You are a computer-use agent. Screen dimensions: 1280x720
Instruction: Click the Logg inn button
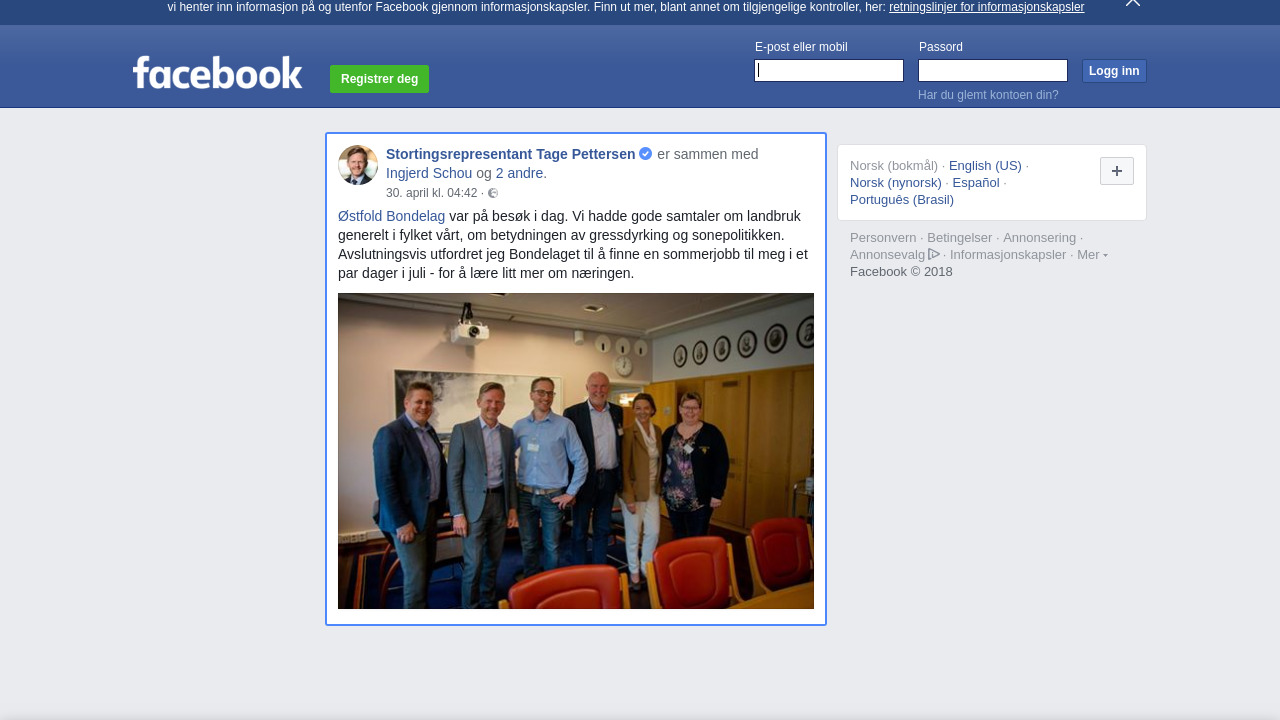1114,71
